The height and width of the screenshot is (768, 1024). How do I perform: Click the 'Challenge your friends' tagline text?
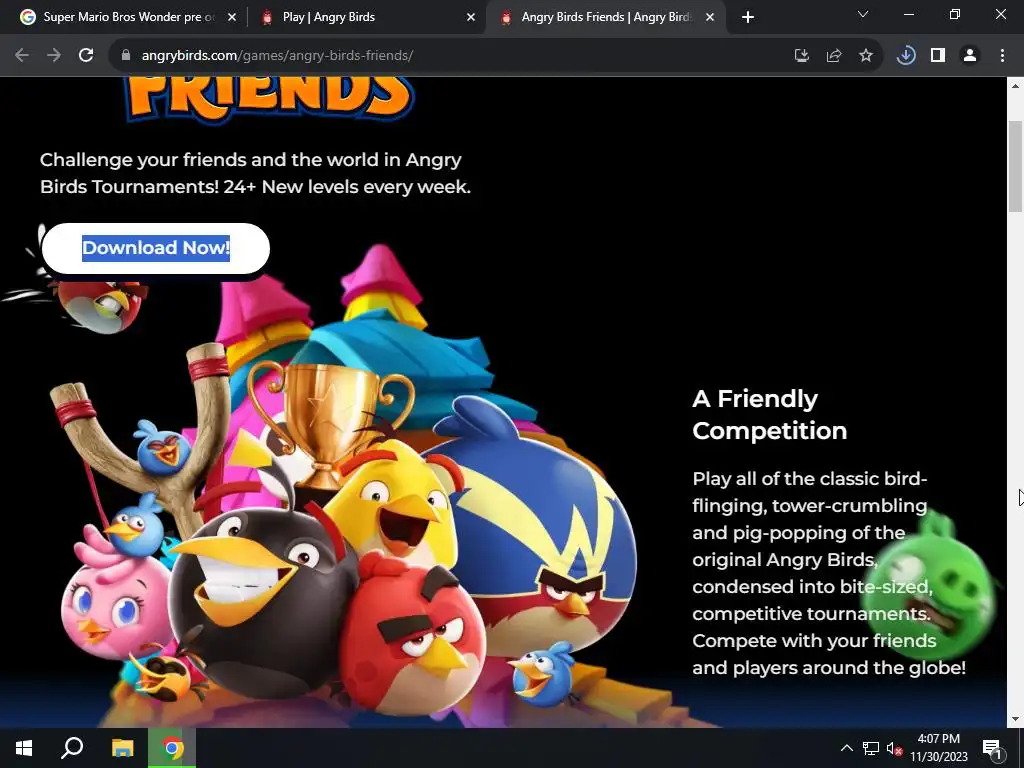[x=255, y=173]
